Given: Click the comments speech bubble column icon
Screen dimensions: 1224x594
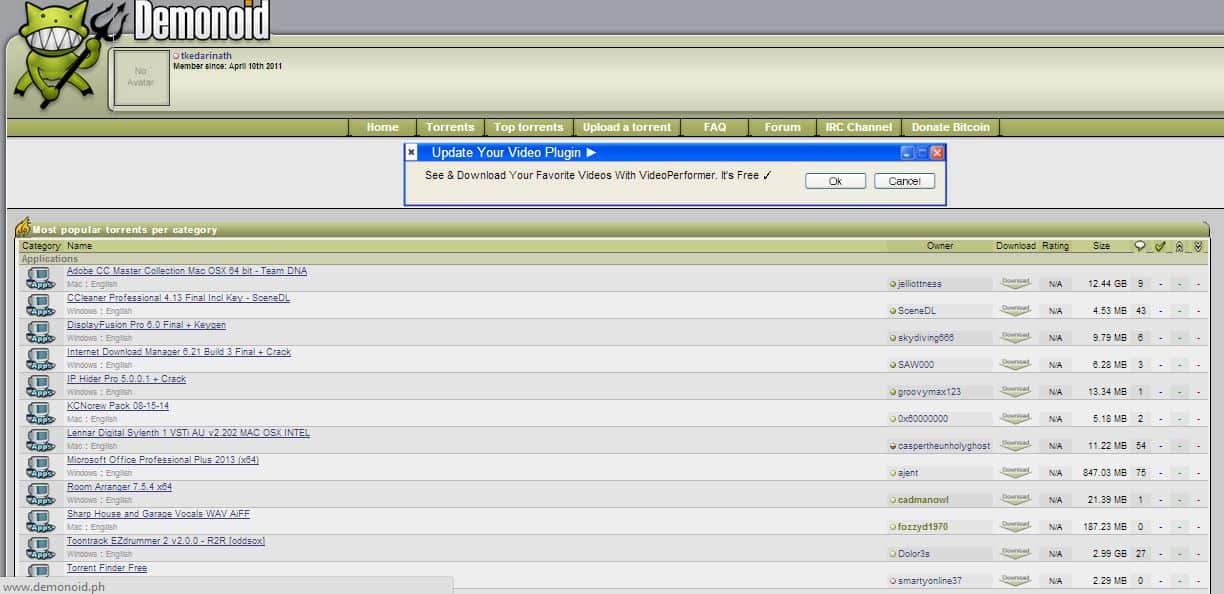Looking at the screenshot, I should [1140, 246].
